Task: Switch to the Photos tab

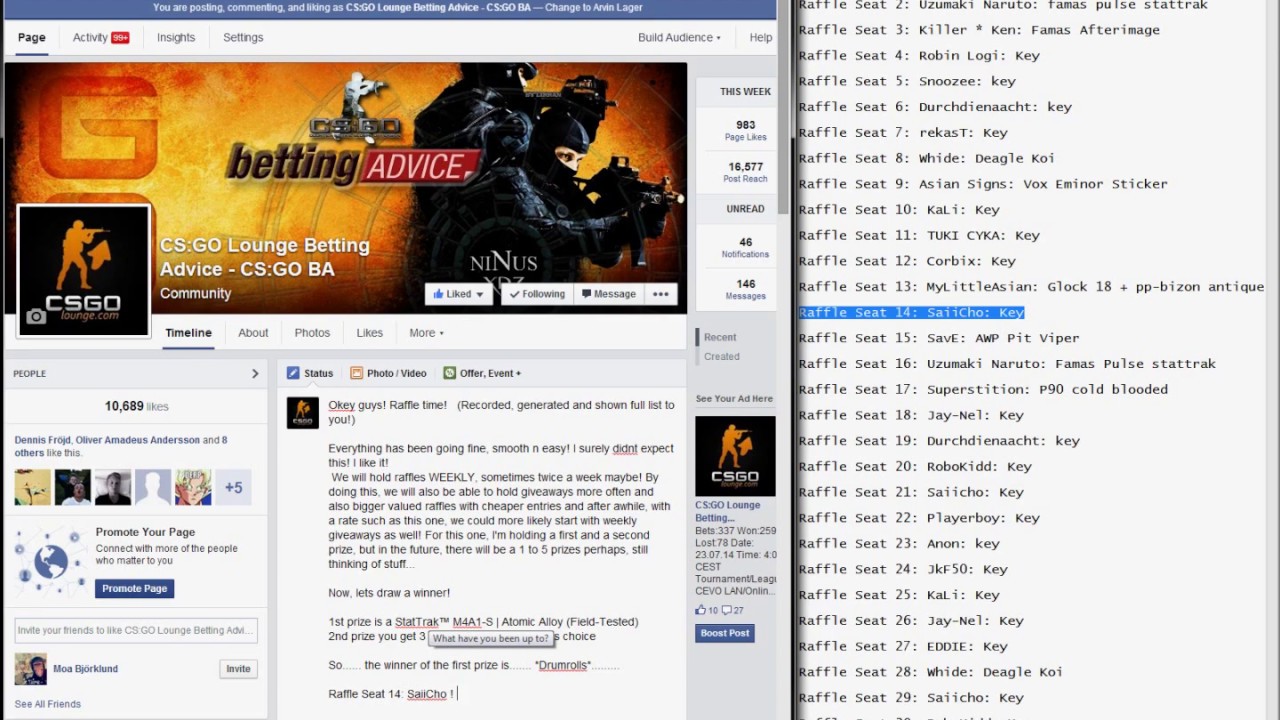Action: pos(312,333)
